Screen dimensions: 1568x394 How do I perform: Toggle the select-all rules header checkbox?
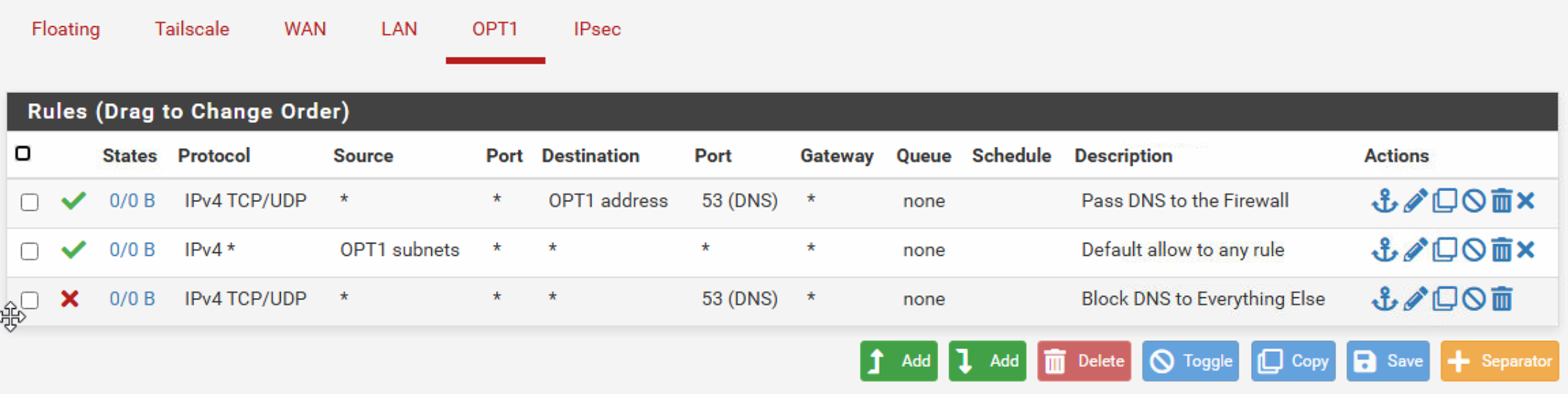click(x=23, y=153)
